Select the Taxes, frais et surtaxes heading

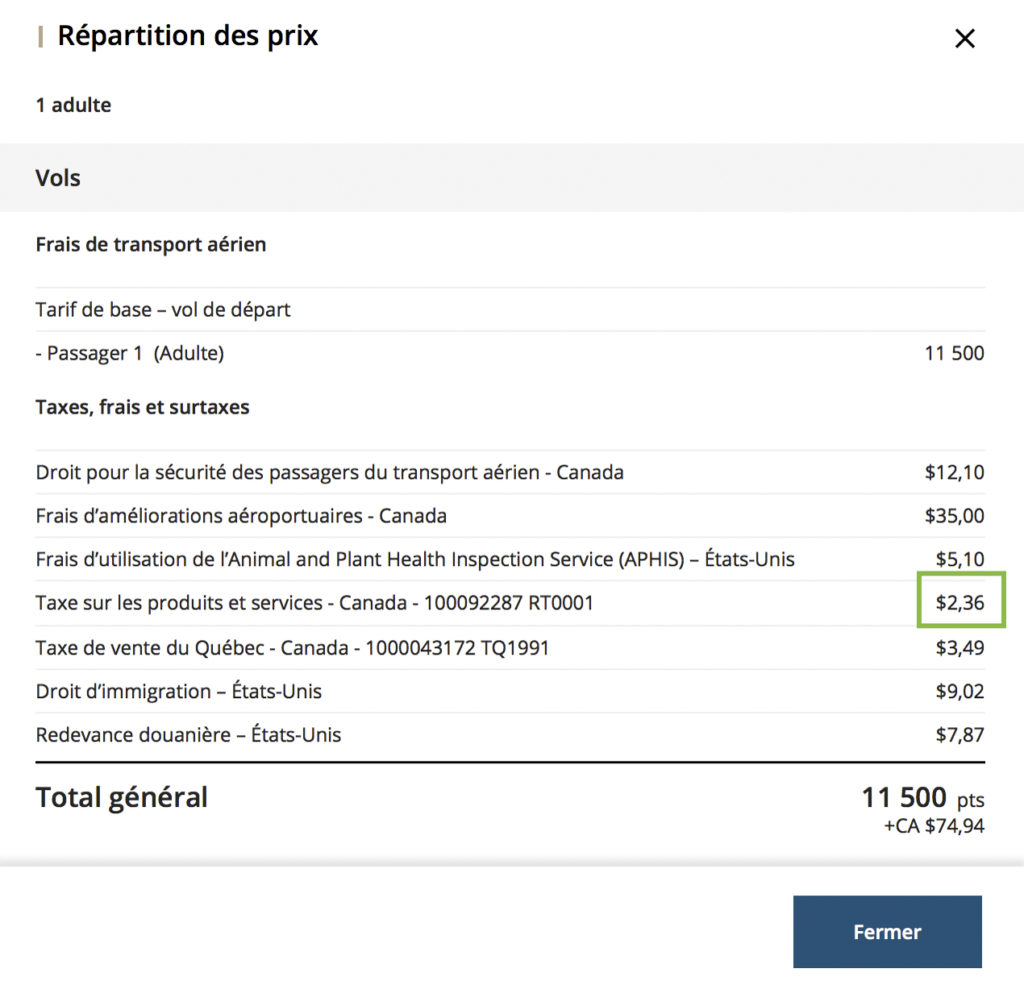[x=142, y=406]
